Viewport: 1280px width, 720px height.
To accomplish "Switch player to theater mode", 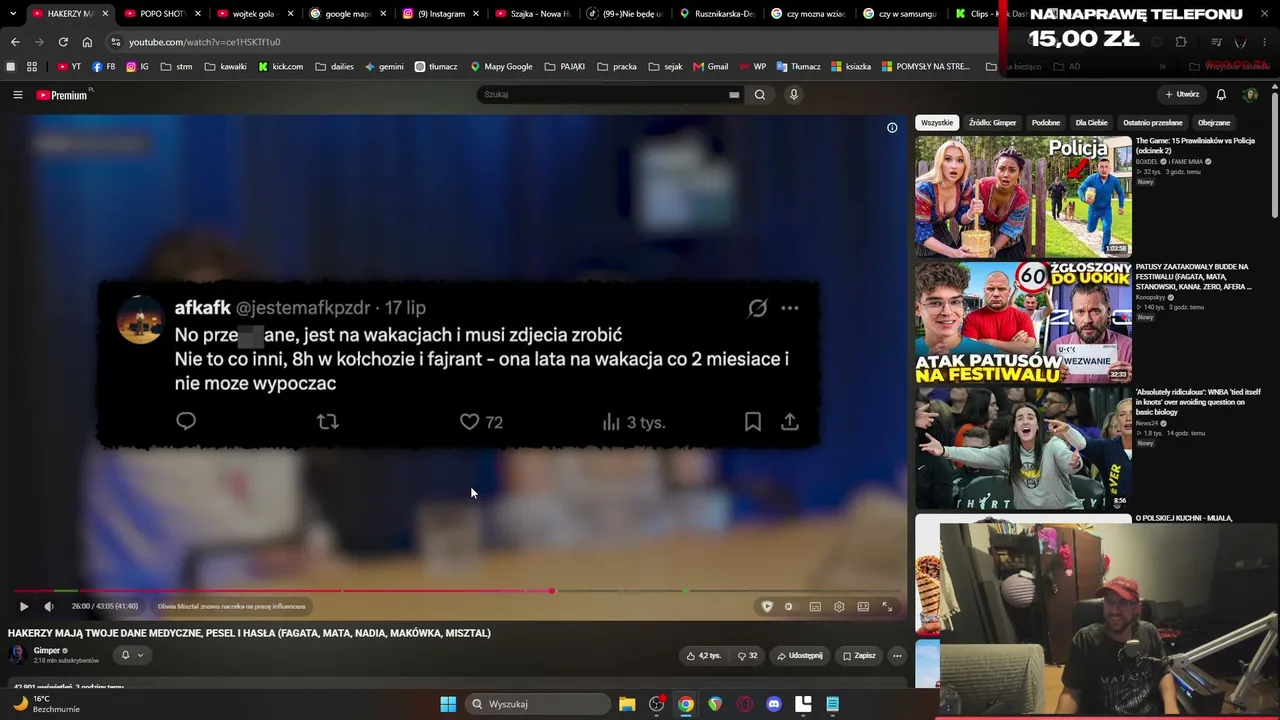I will [863, 606].
